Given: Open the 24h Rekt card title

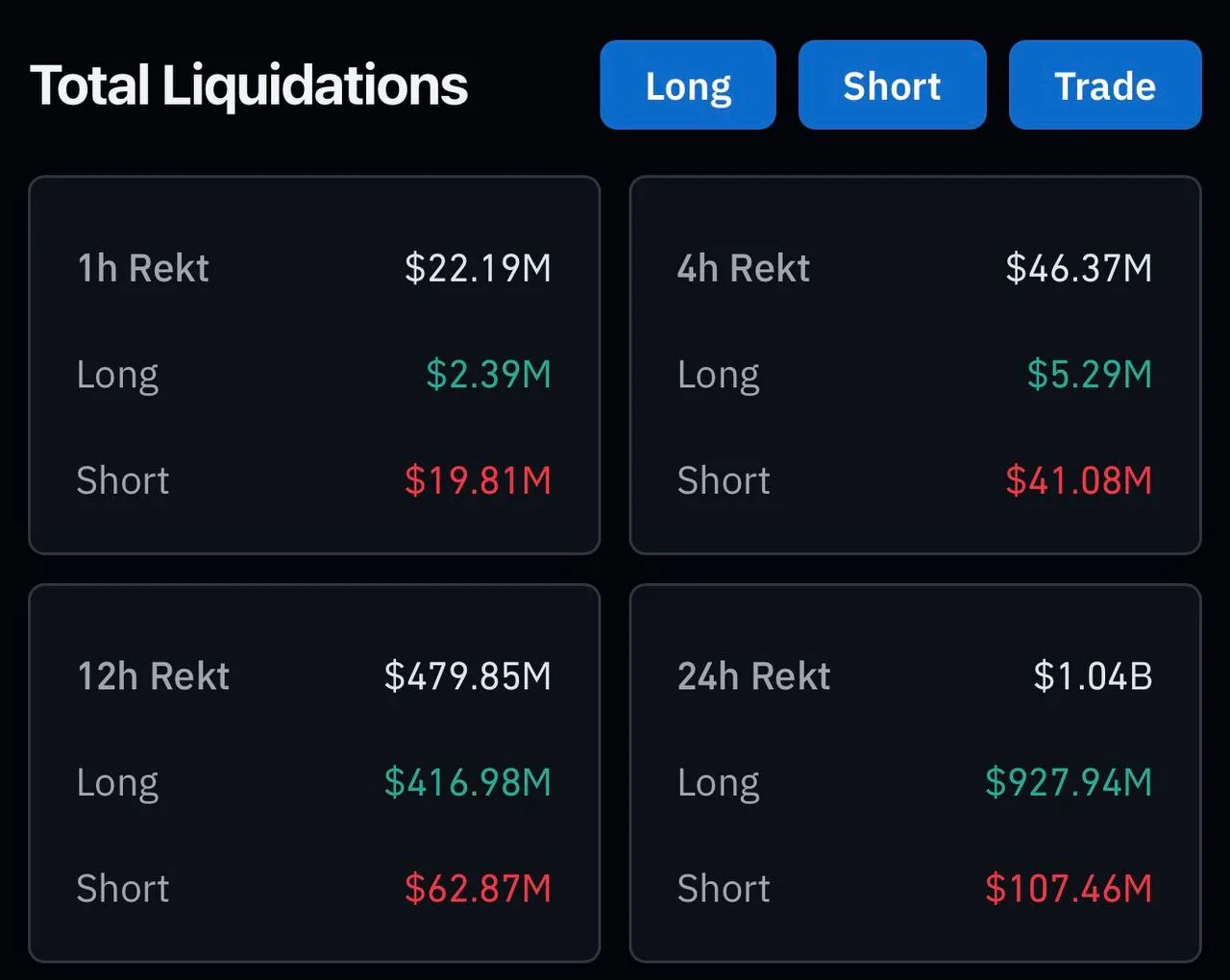Looking at the screenshot, I should point(754,676).
